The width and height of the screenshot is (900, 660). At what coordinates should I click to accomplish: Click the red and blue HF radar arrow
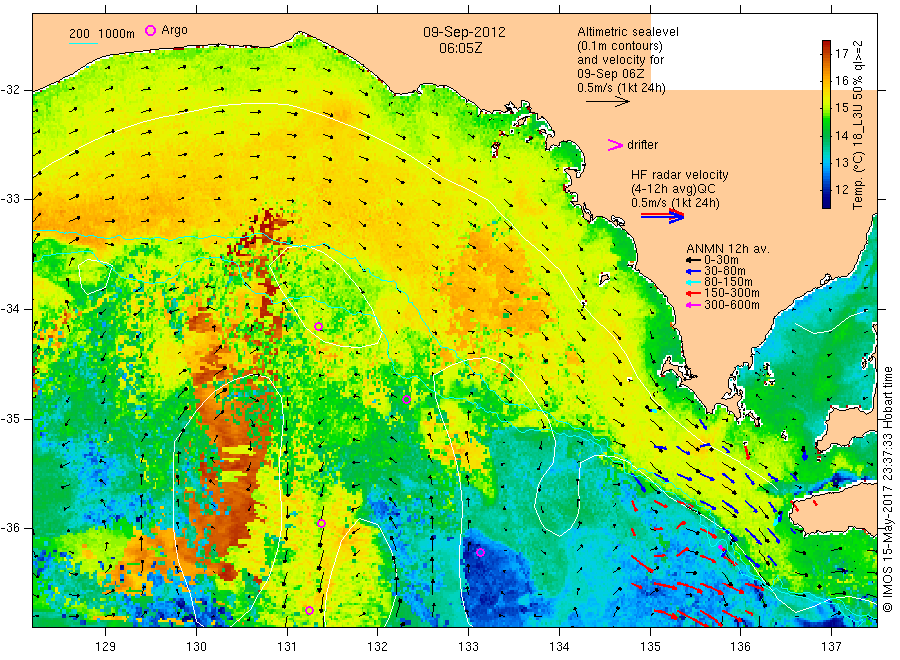662,216
